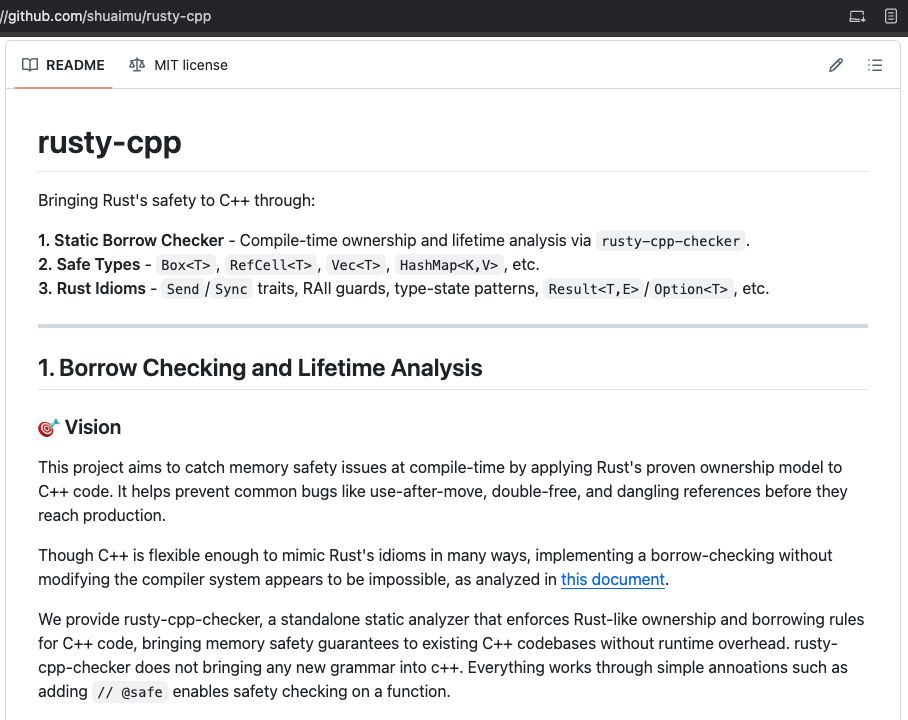Switch to the MIT license tab

click(x=190, y=65)
